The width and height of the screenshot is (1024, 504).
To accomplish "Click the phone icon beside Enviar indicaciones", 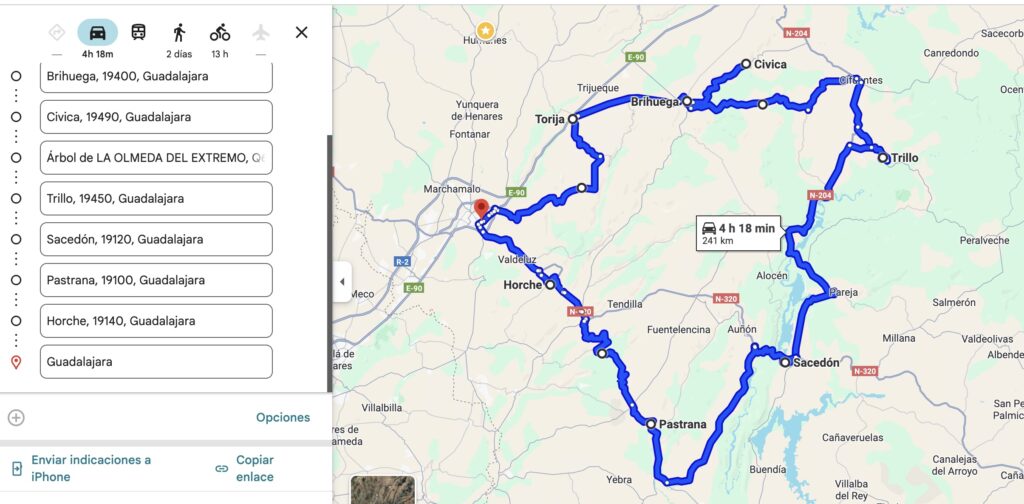I will tap(16, 468).
